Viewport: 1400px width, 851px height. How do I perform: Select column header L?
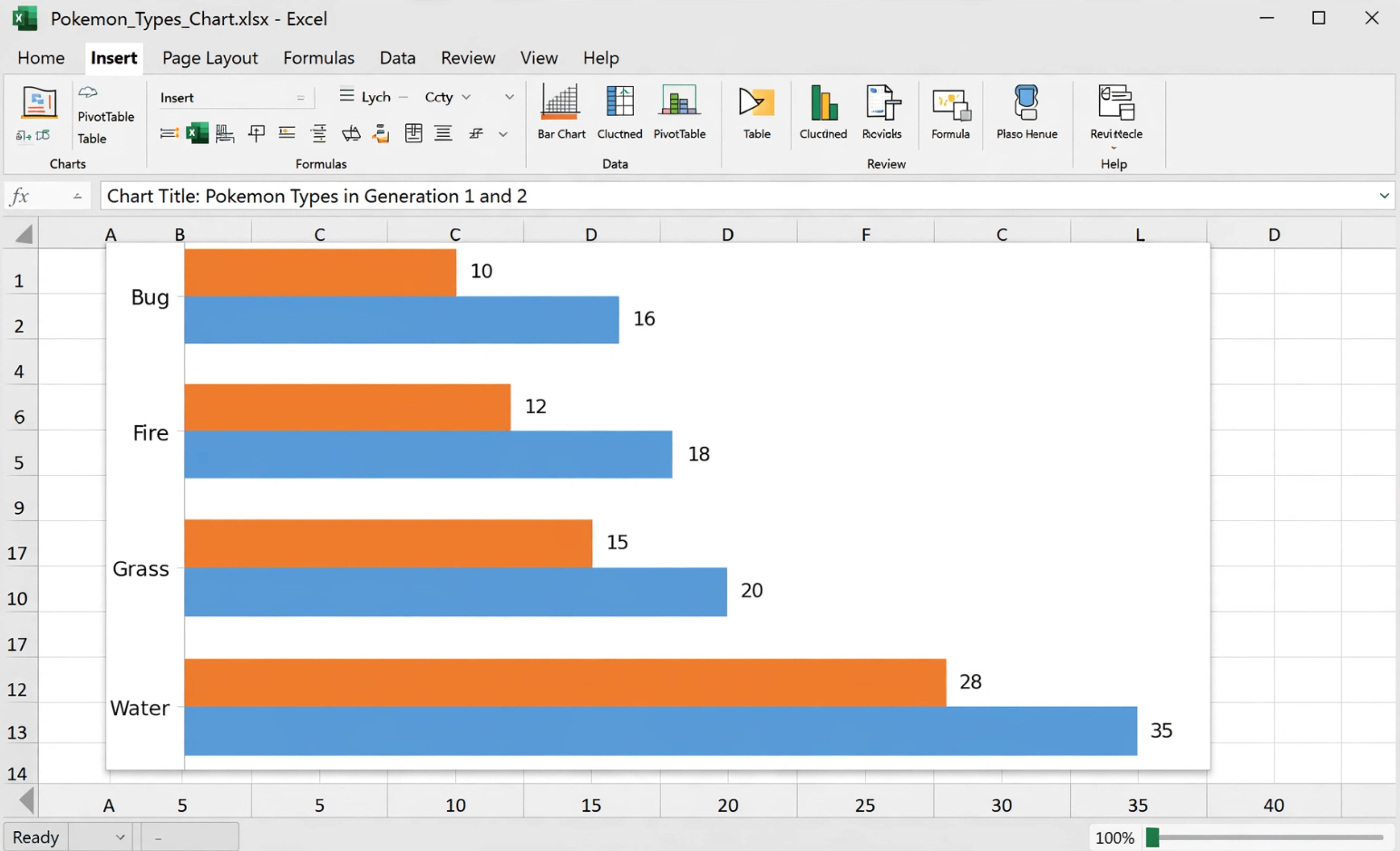1139,235
